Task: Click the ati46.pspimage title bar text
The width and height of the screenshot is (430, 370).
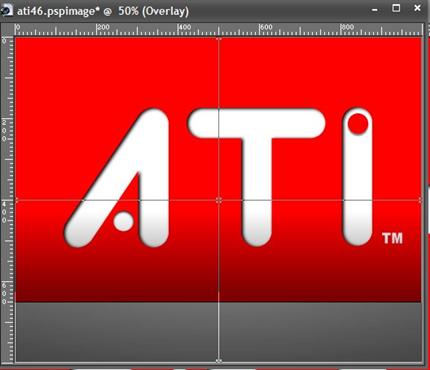Action: (x=103, y=11)
